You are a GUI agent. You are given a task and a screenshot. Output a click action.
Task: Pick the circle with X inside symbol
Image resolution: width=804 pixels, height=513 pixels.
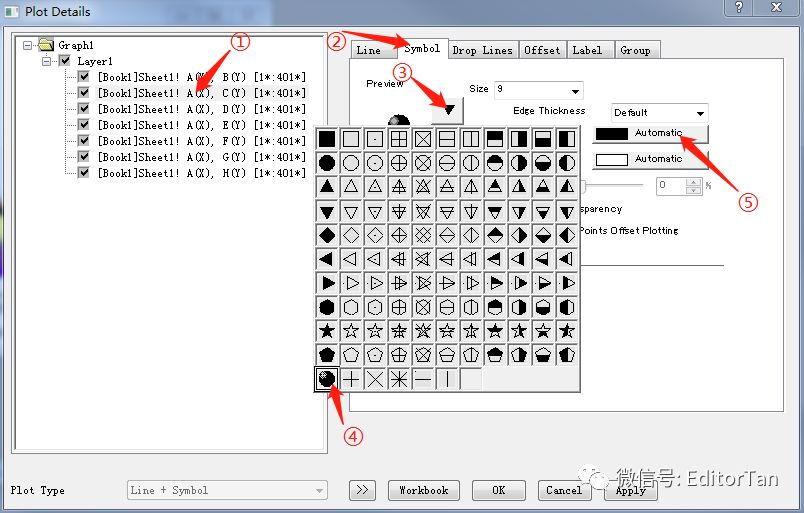coord(423,163)
